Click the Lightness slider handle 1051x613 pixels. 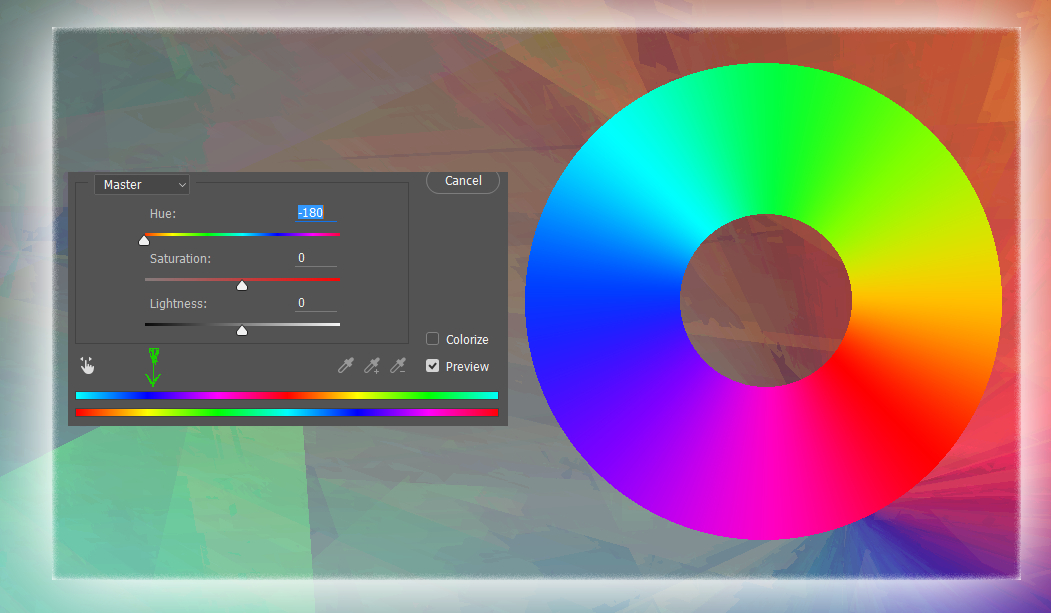pyautogui.click(x=242, y=330)
